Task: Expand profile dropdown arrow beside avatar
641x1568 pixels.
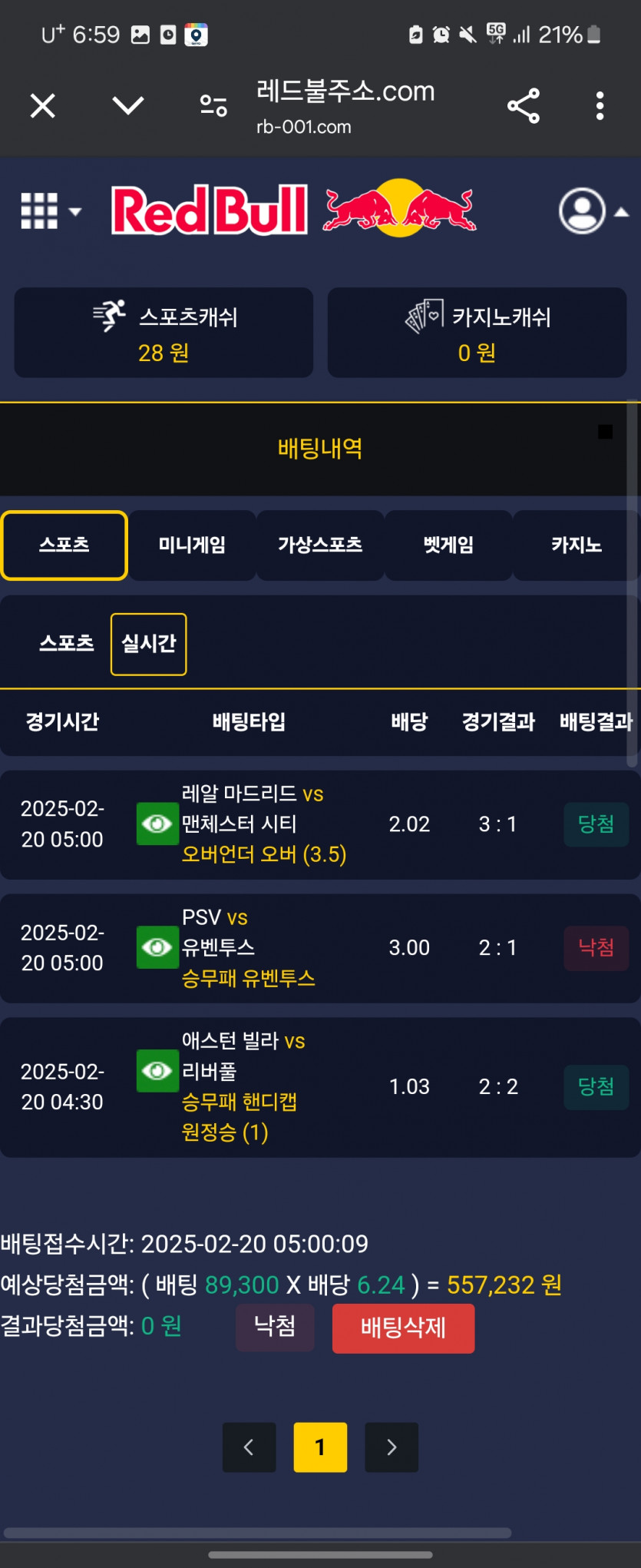Action: pos(622,212)
